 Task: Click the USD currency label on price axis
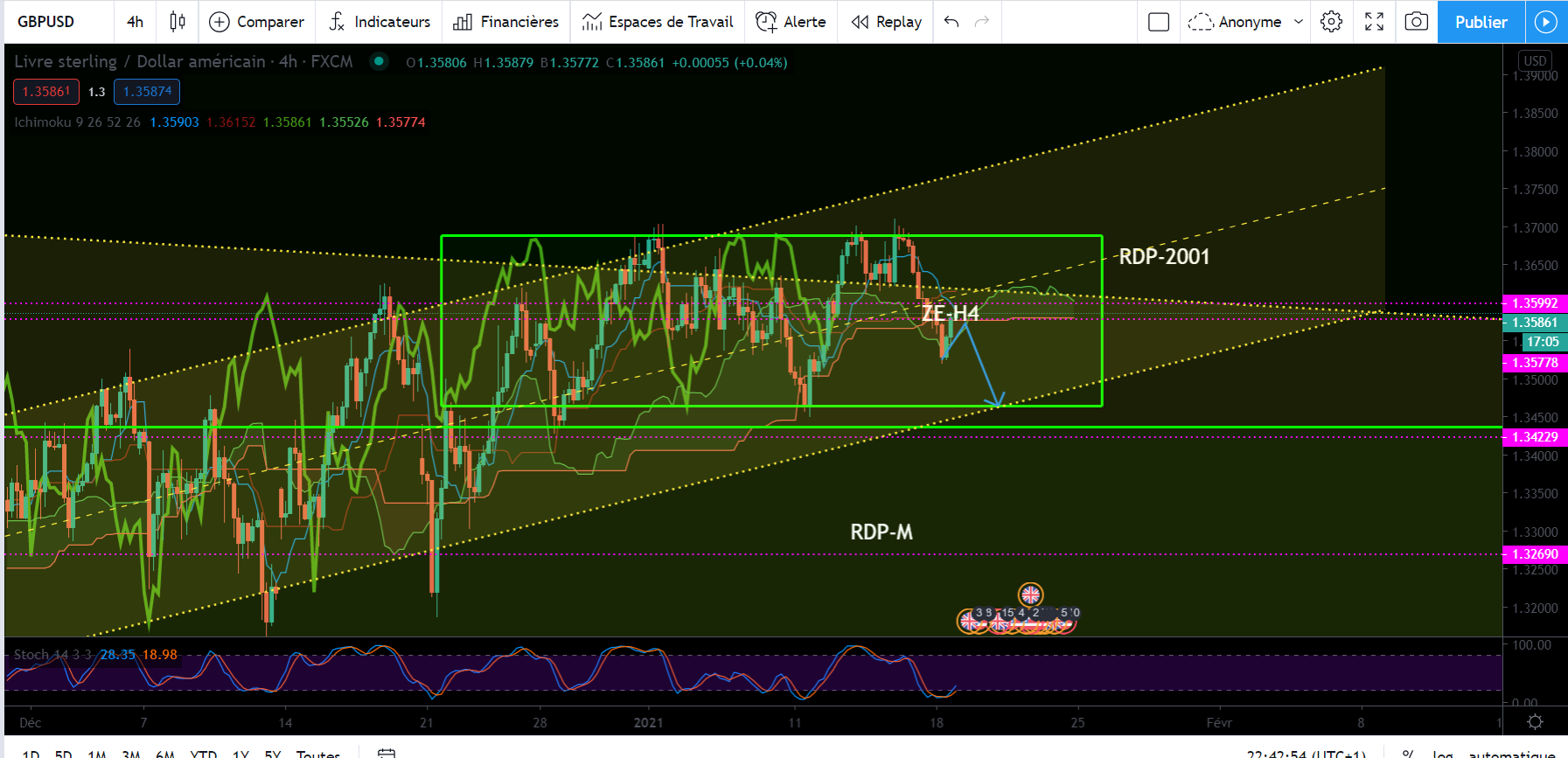pos(1535,60)
